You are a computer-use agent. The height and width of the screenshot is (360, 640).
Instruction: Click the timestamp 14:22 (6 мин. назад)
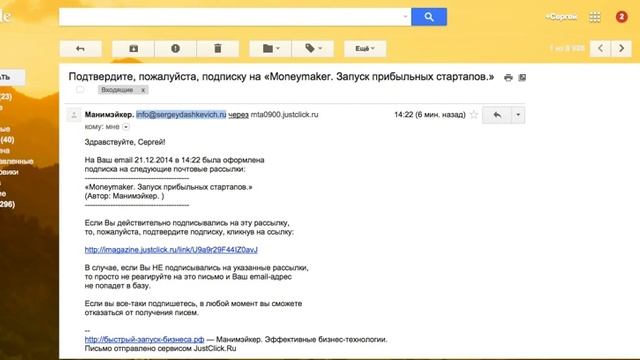[x=430, y=115]
